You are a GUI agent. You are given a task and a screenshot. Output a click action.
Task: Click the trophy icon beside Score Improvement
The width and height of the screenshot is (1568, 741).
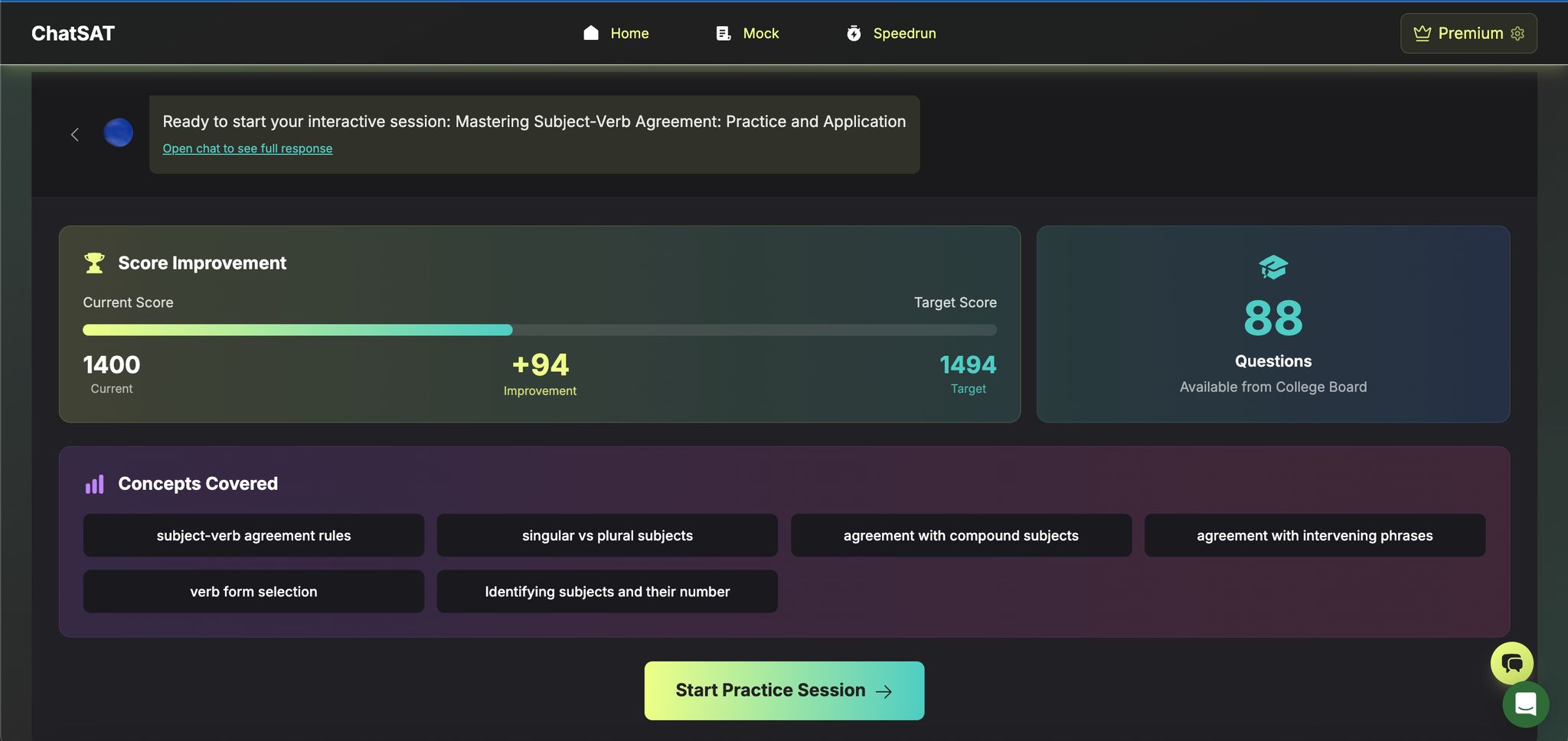click(x=94, y=263)
